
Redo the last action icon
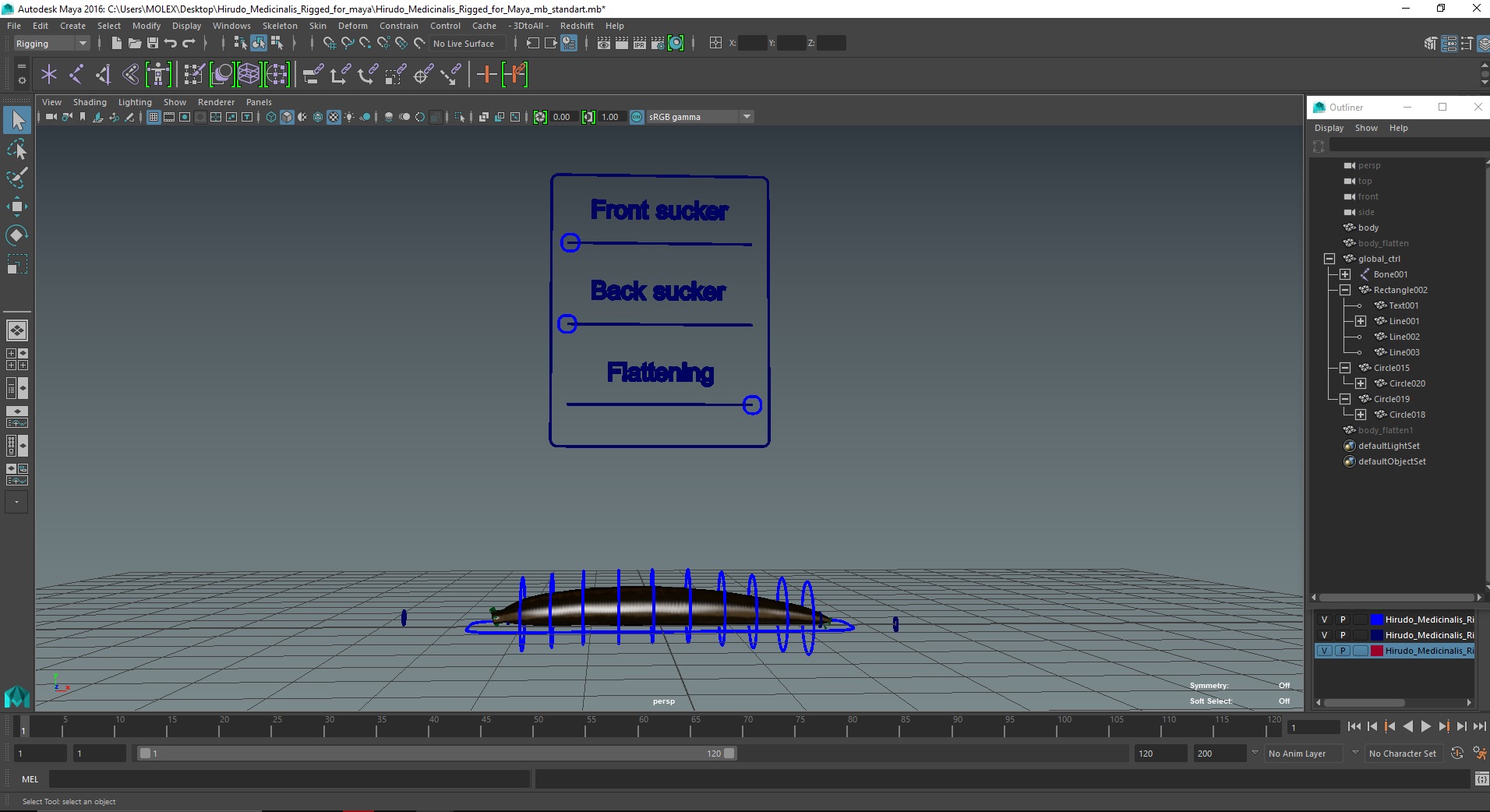[189, 44]
